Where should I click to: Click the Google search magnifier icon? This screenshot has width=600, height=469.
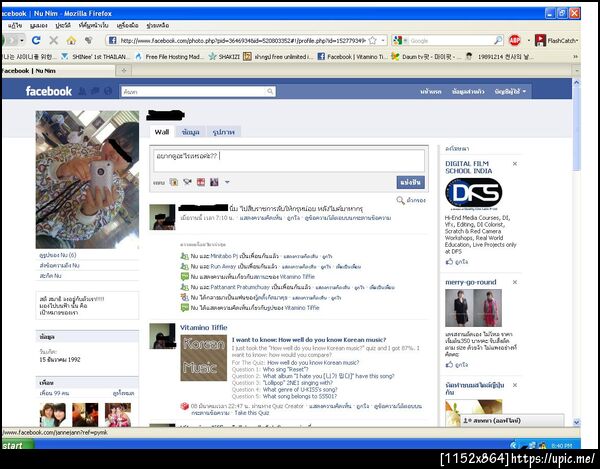coord(498,40)
